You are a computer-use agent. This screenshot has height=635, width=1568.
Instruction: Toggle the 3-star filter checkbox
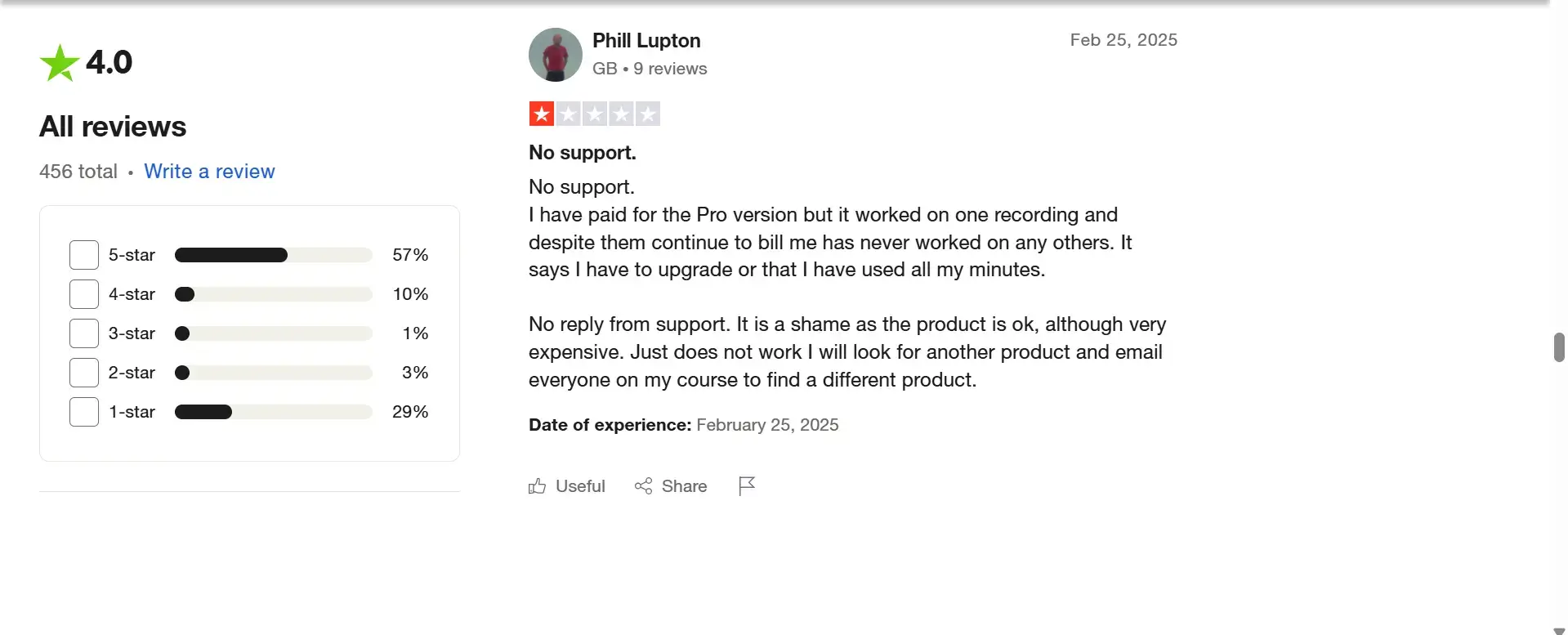(83, 333)
